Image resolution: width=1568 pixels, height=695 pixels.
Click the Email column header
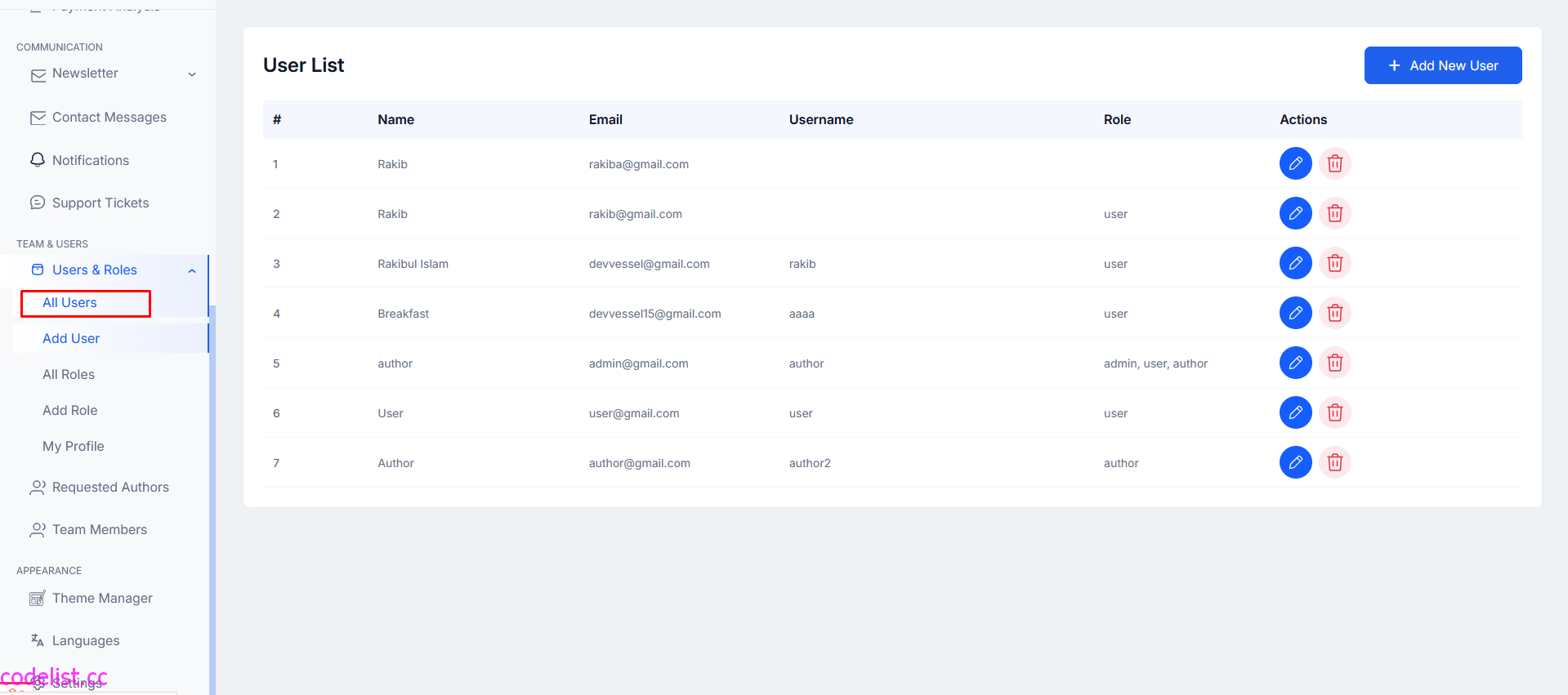click(x=605, y=119)
